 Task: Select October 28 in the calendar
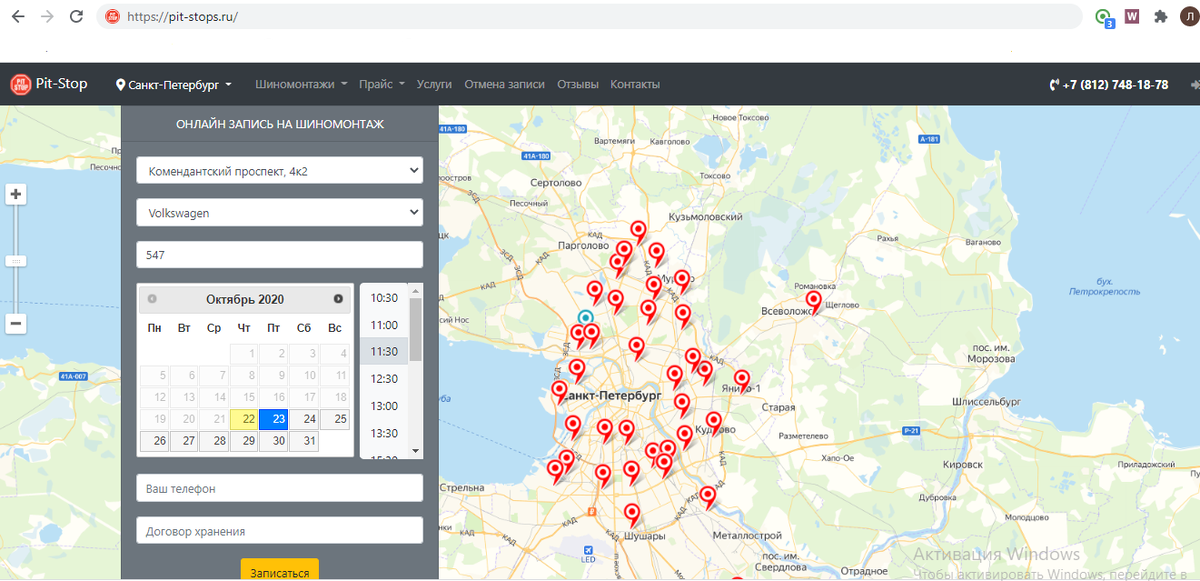(x=213, y=441)
